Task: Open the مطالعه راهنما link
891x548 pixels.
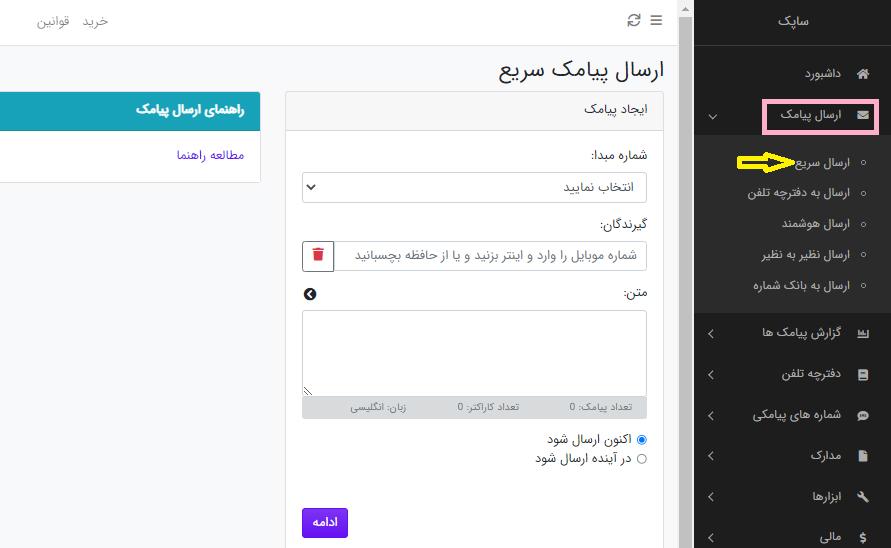Action: (210, 155)
